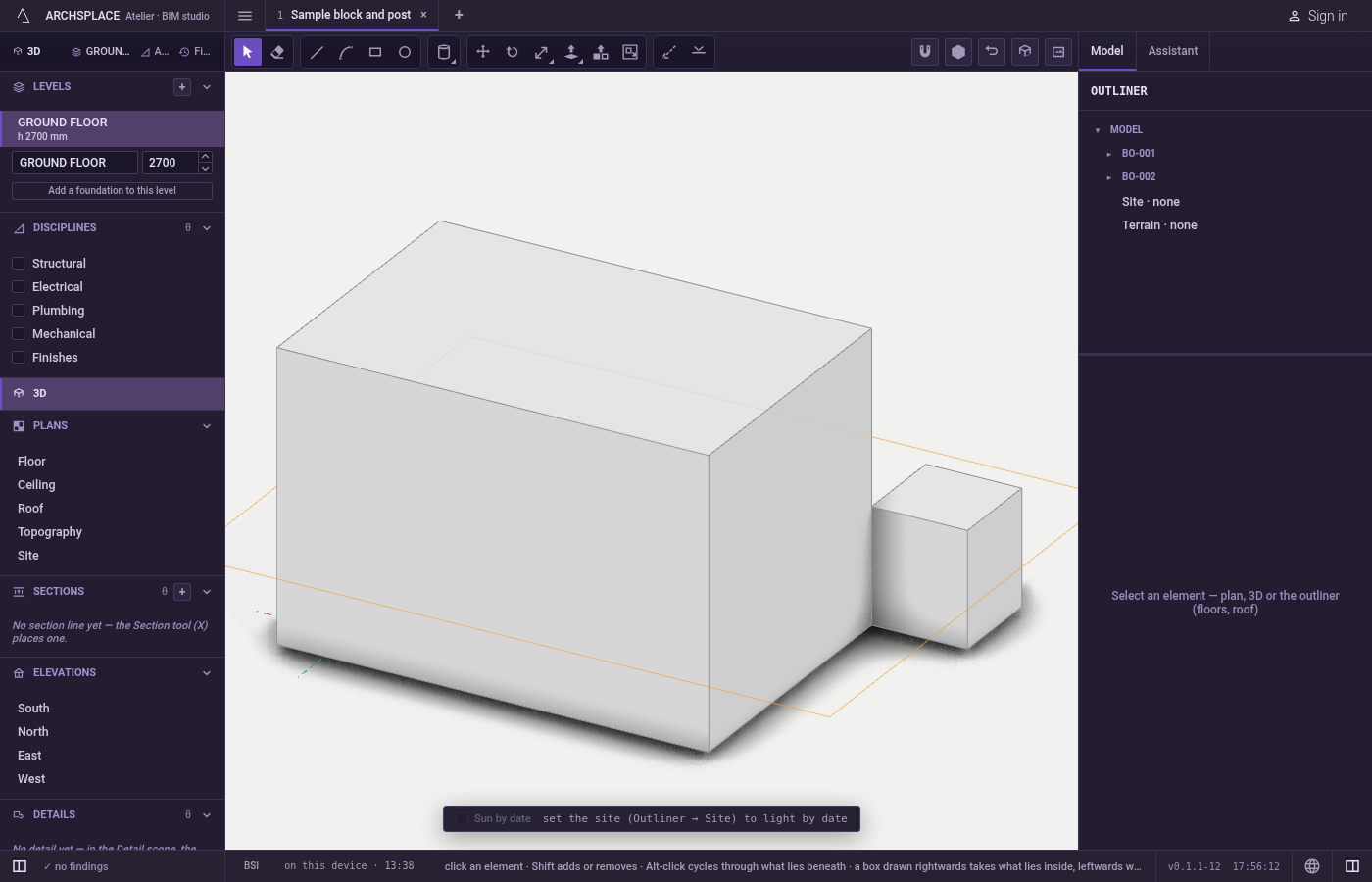Choose the Push-pull extrude tool
Screen dimensions: 1372x882
(x=571, y=52)
